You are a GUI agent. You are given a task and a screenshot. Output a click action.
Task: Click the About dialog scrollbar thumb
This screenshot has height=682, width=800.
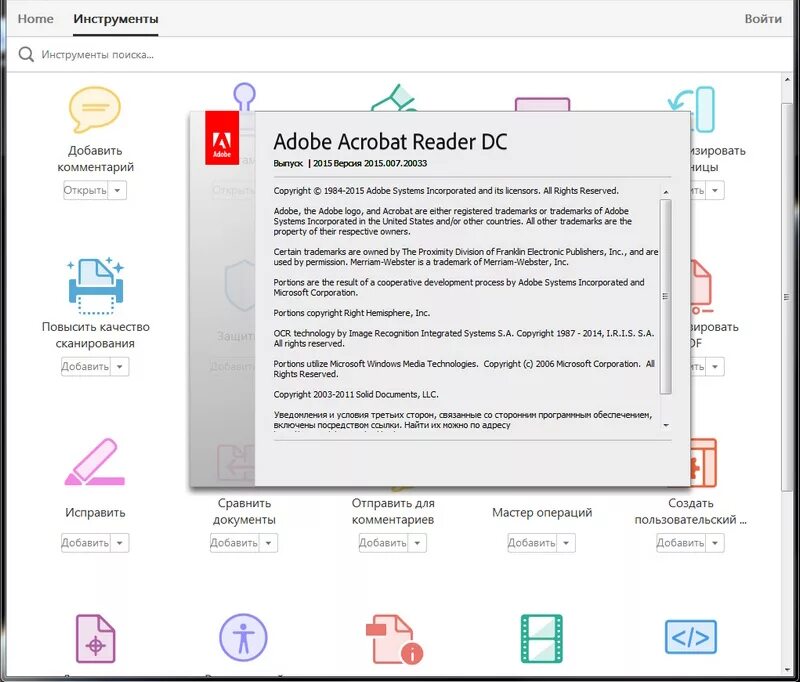[665, 296]
